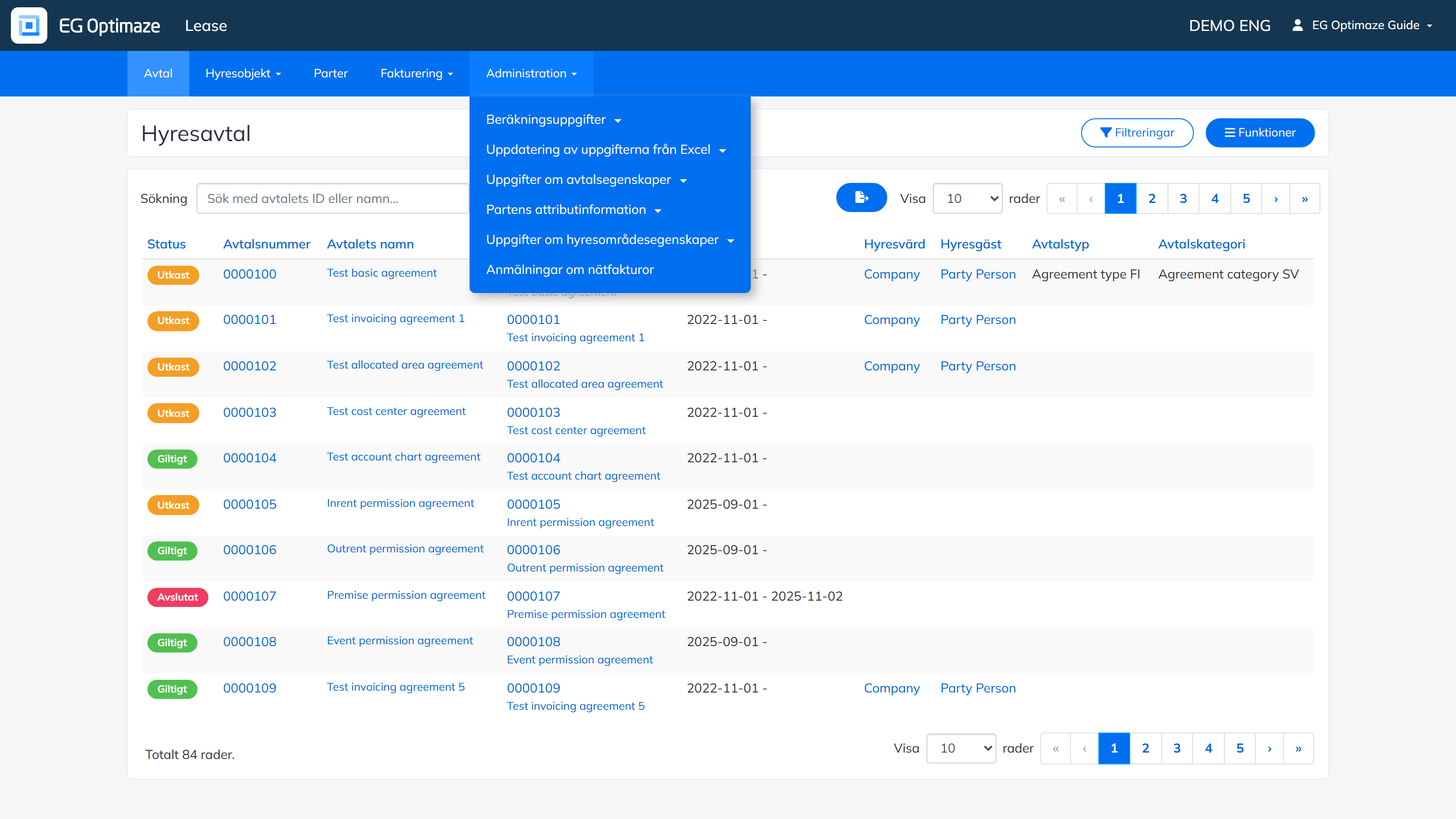Go to page 3 in bottom pagination
The width and height of the screenshot is (1456, 819).
(x=1177, y=748)
